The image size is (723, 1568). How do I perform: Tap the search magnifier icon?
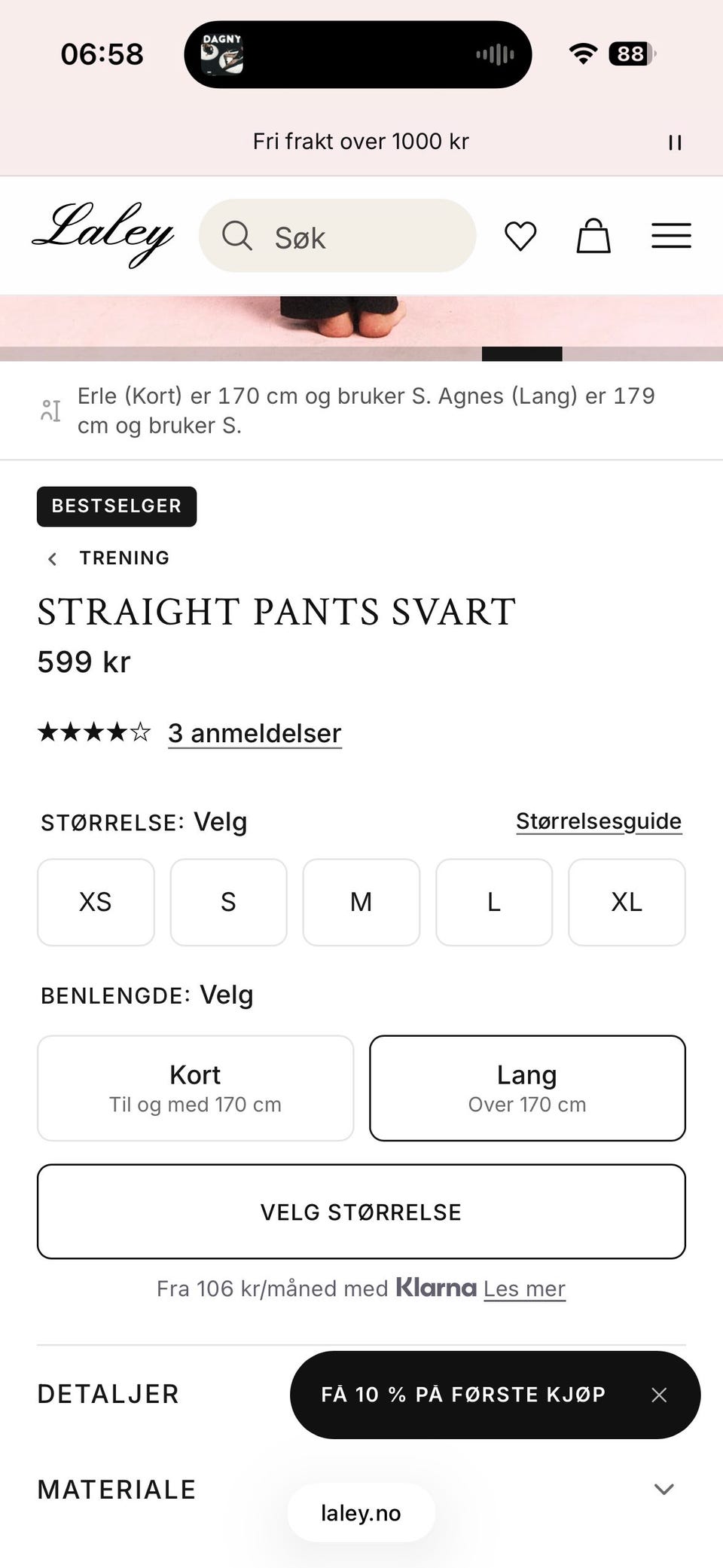point(236,236)
